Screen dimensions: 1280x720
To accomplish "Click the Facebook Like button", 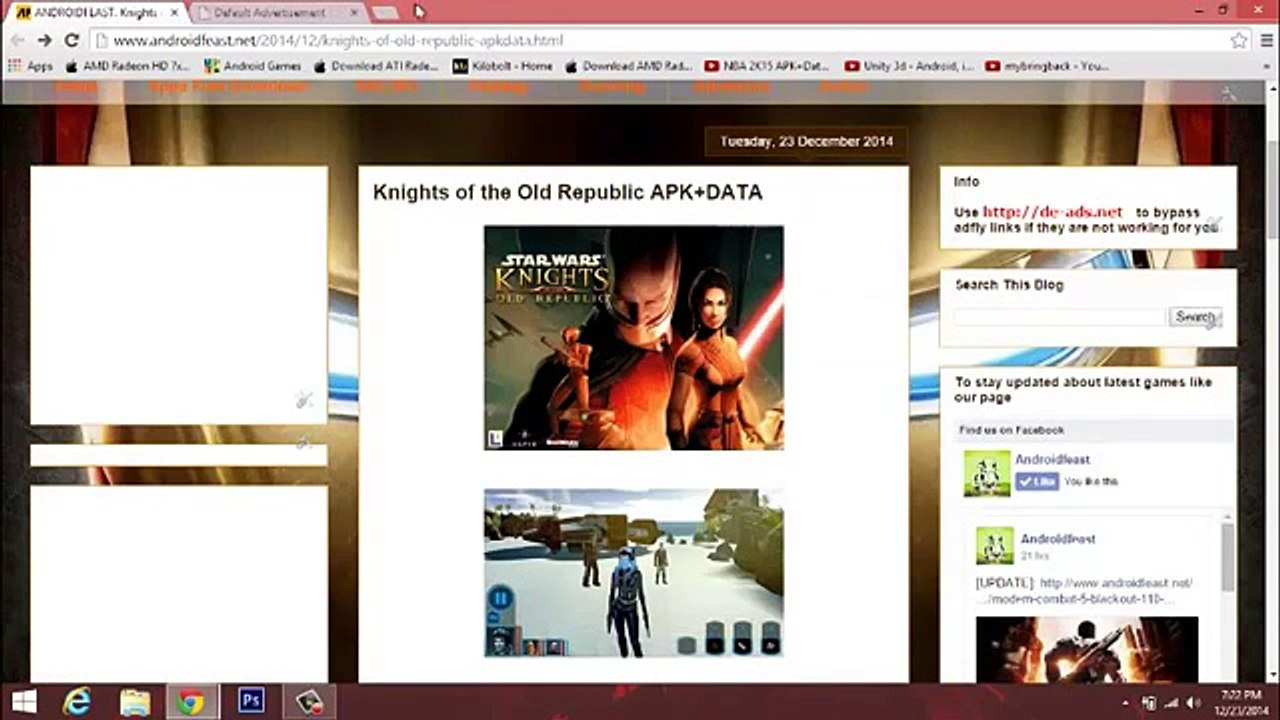I will point(1037,481).
